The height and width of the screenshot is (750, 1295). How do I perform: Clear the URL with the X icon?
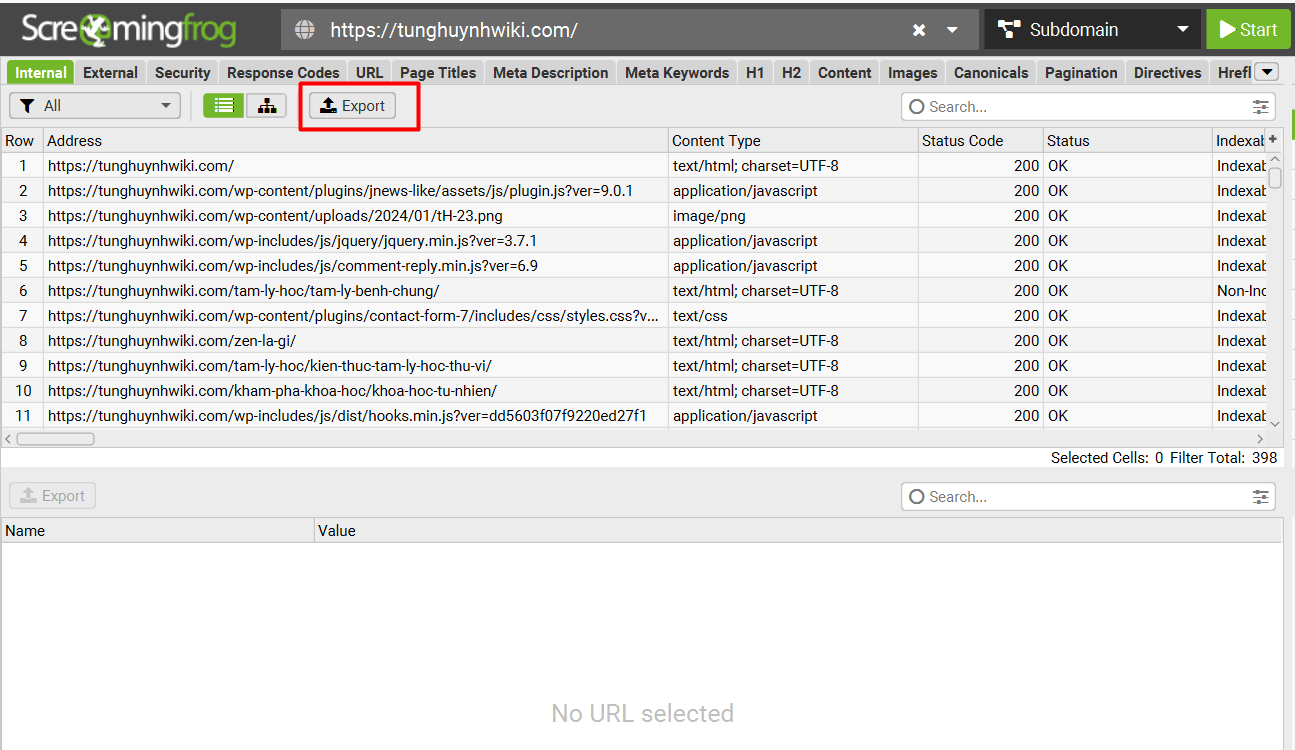[919, 30]
